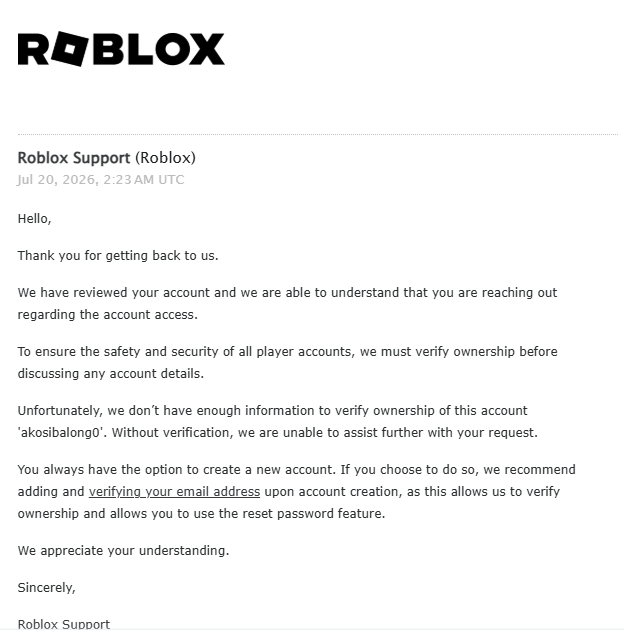Click the bold 'Roblox Support' sender name
The image size is (624, 644).
[74, 158]
